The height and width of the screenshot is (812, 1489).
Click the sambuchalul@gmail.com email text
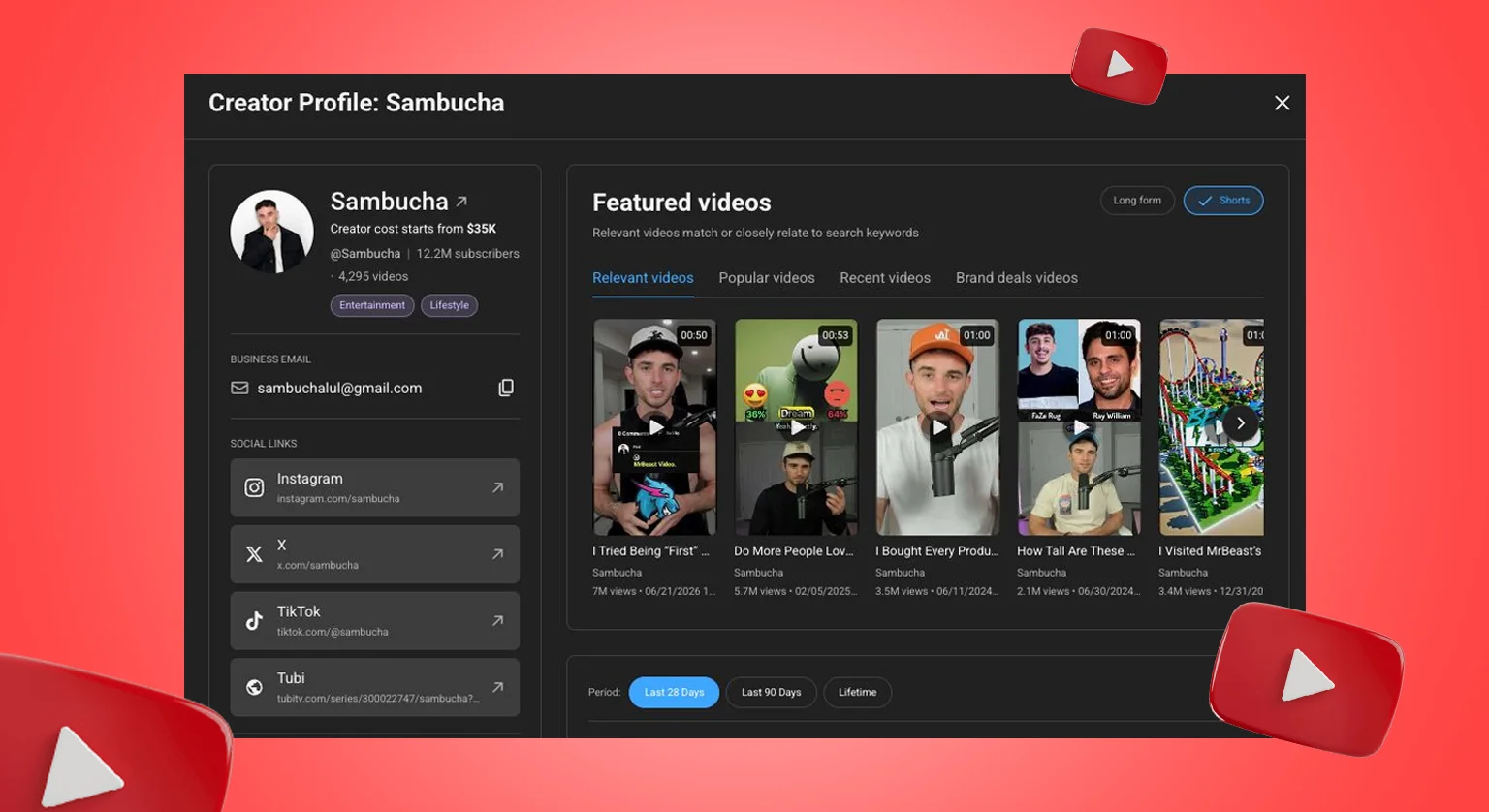339,388
